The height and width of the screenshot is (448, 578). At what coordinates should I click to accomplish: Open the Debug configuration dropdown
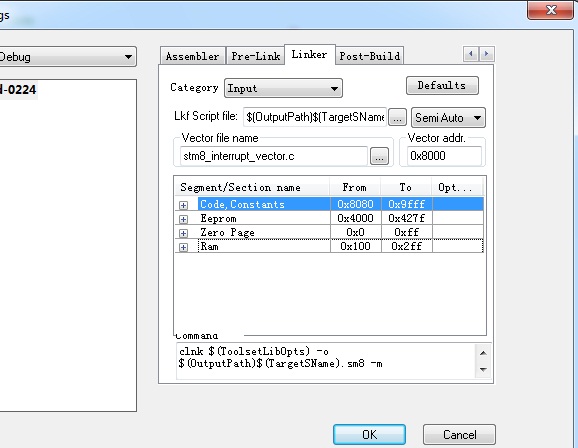pyautogui.click(x=67, y=57)
